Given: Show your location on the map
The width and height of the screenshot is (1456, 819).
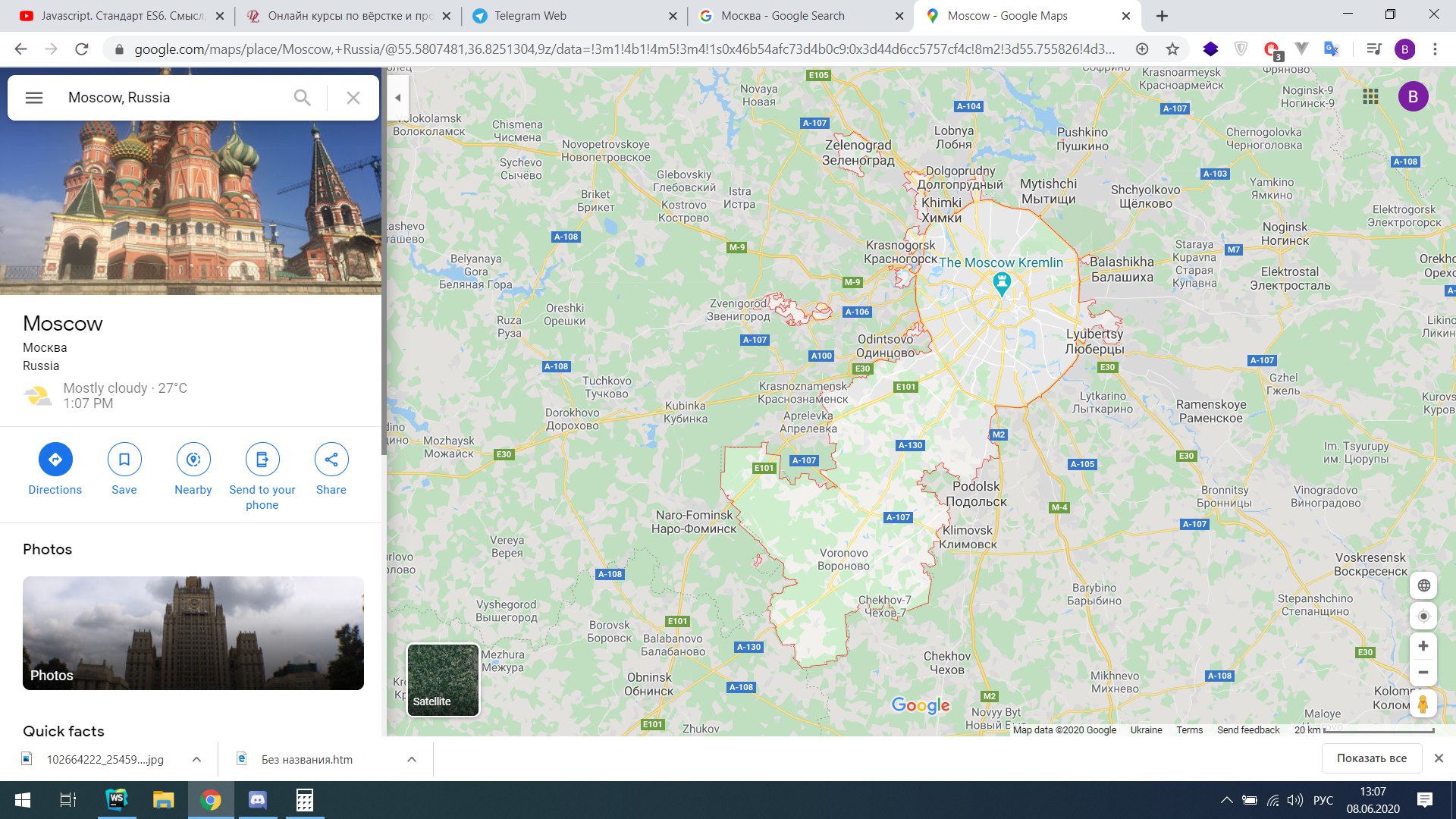Looking at the screenshot, I should pyautogui.click(x=1423, y=616).
